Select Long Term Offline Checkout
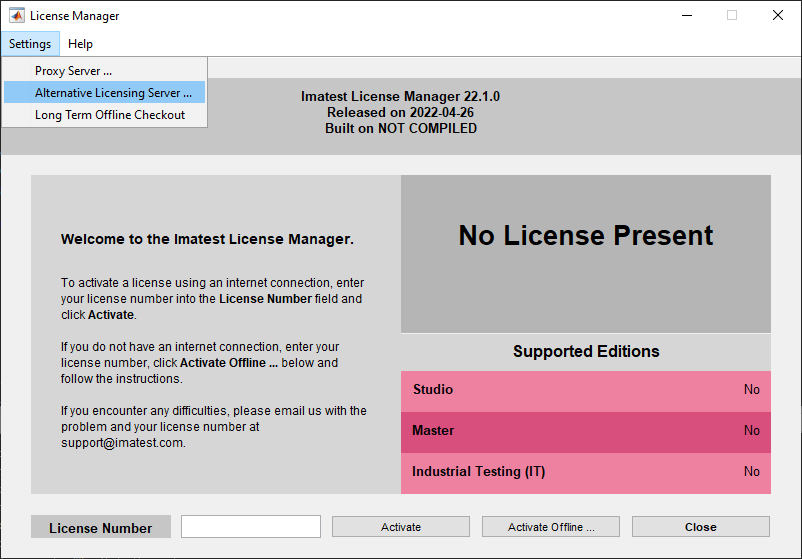802x559 pixels. pos(104,115)
